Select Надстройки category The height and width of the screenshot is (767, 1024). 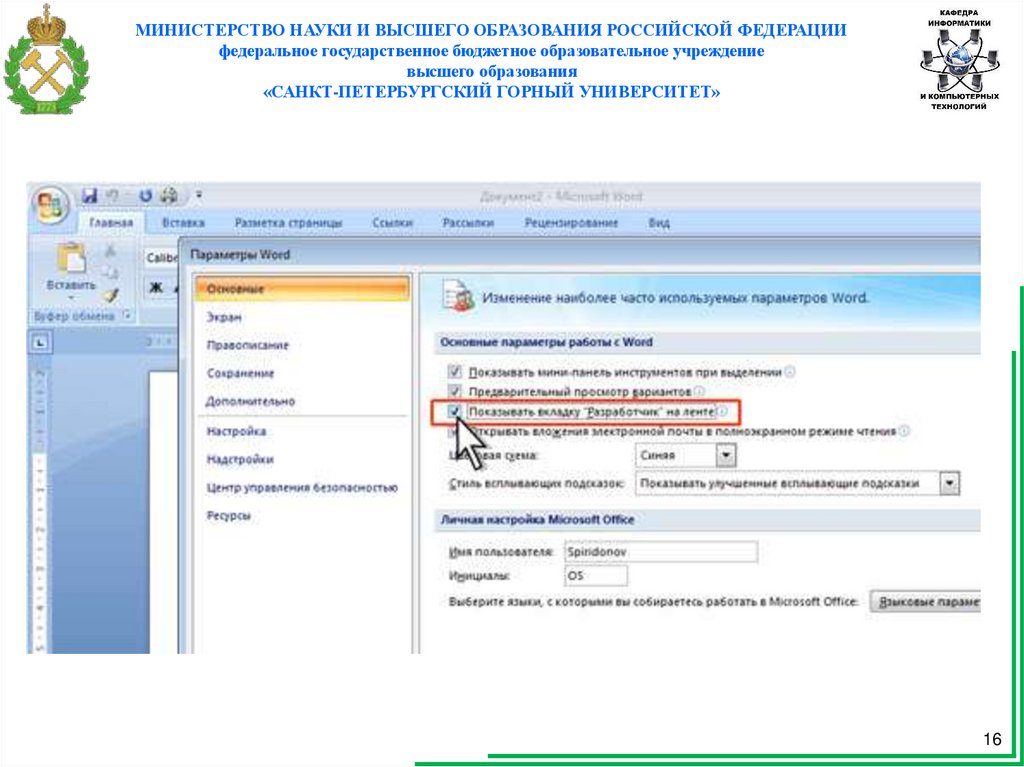pyautogui.click(x=240, y=459)
